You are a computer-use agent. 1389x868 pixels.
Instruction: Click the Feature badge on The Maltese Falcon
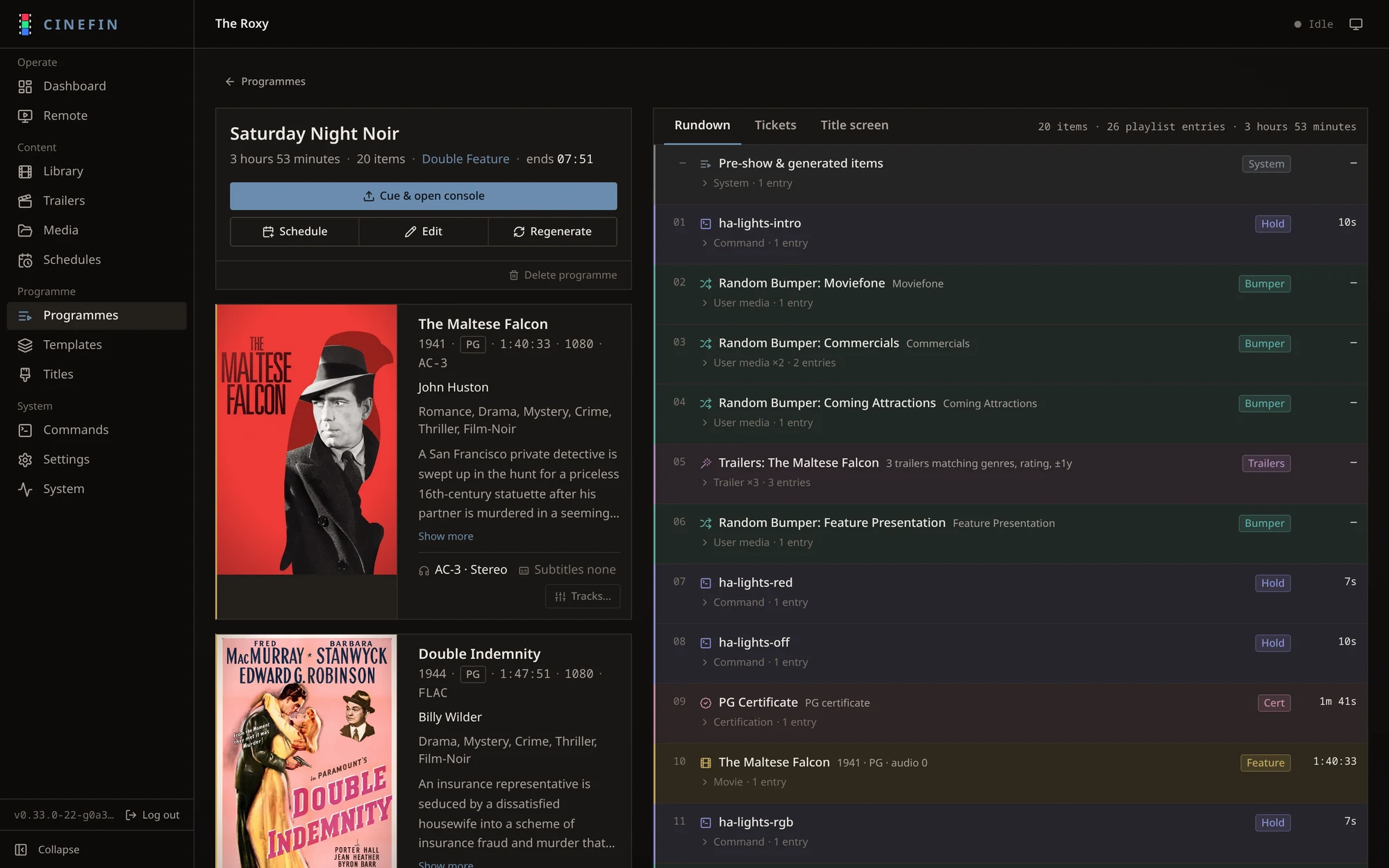1265,763
